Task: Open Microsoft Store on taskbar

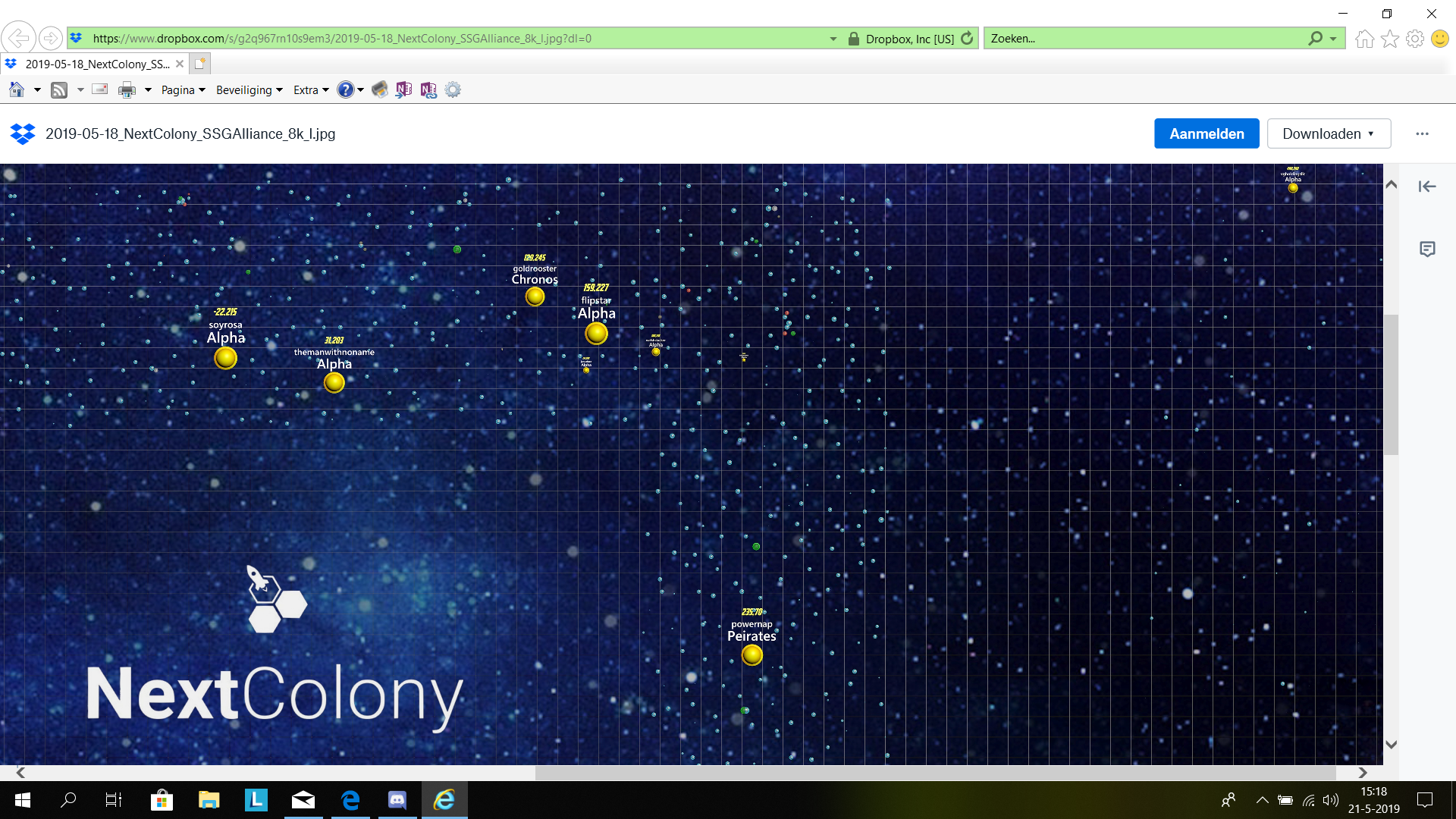Action: click(x=162, y=800)
